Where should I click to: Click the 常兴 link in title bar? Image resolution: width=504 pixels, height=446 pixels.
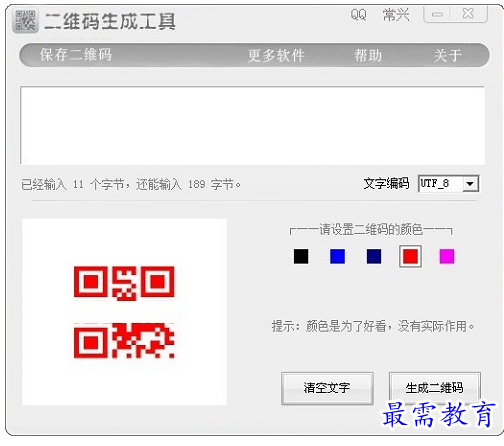point(396,15)
